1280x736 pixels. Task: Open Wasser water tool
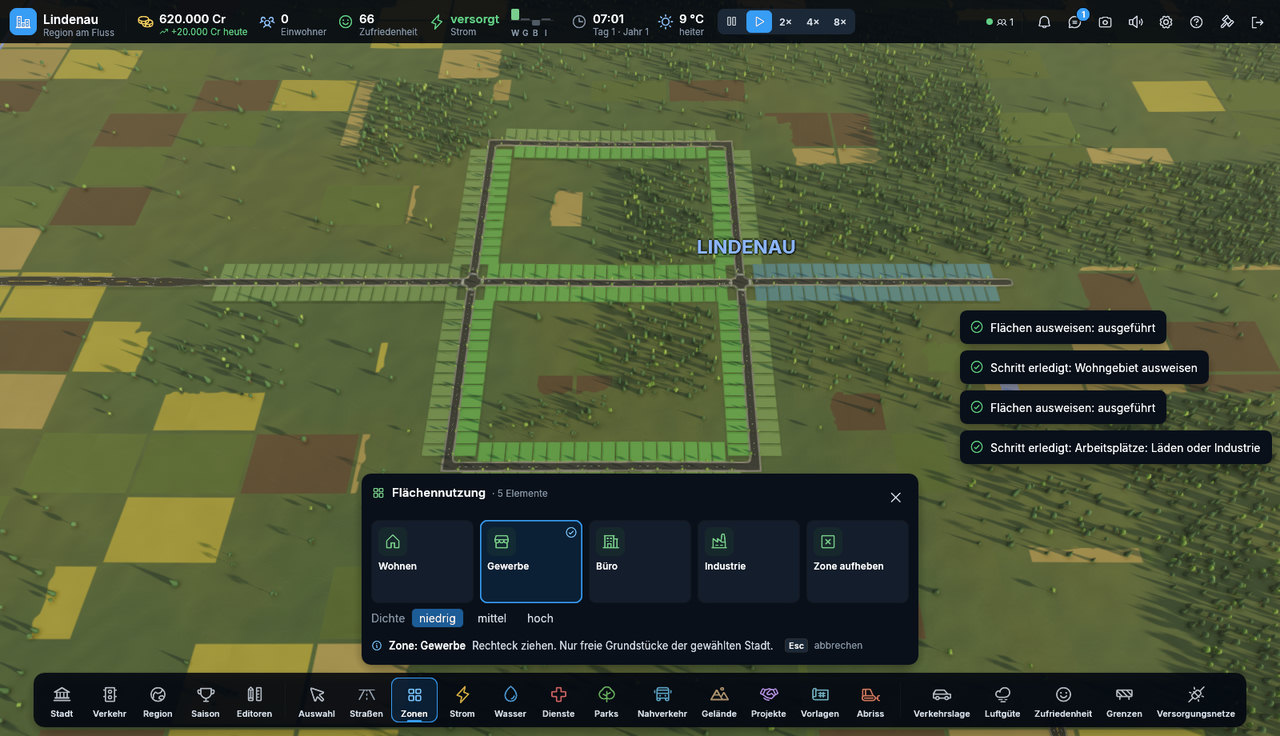point(510,700)
